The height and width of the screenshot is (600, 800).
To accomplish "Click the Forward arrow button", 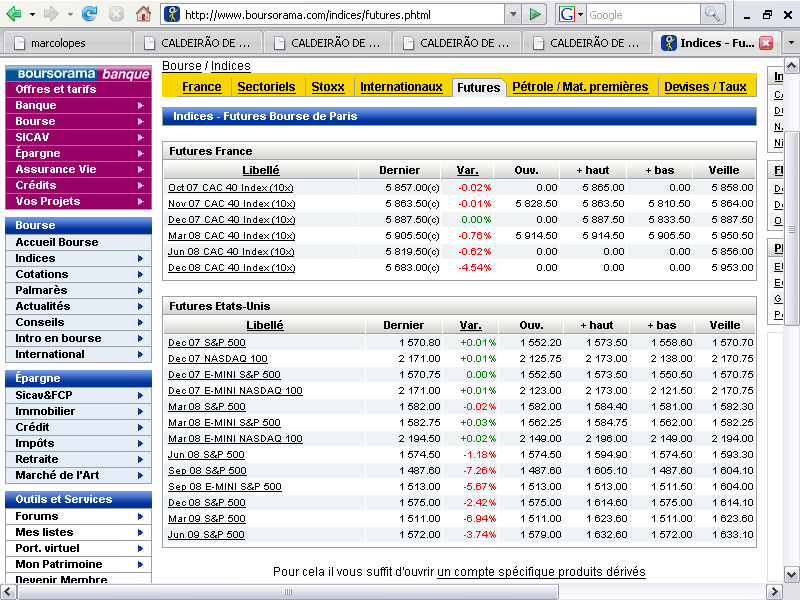I will 51,14.
